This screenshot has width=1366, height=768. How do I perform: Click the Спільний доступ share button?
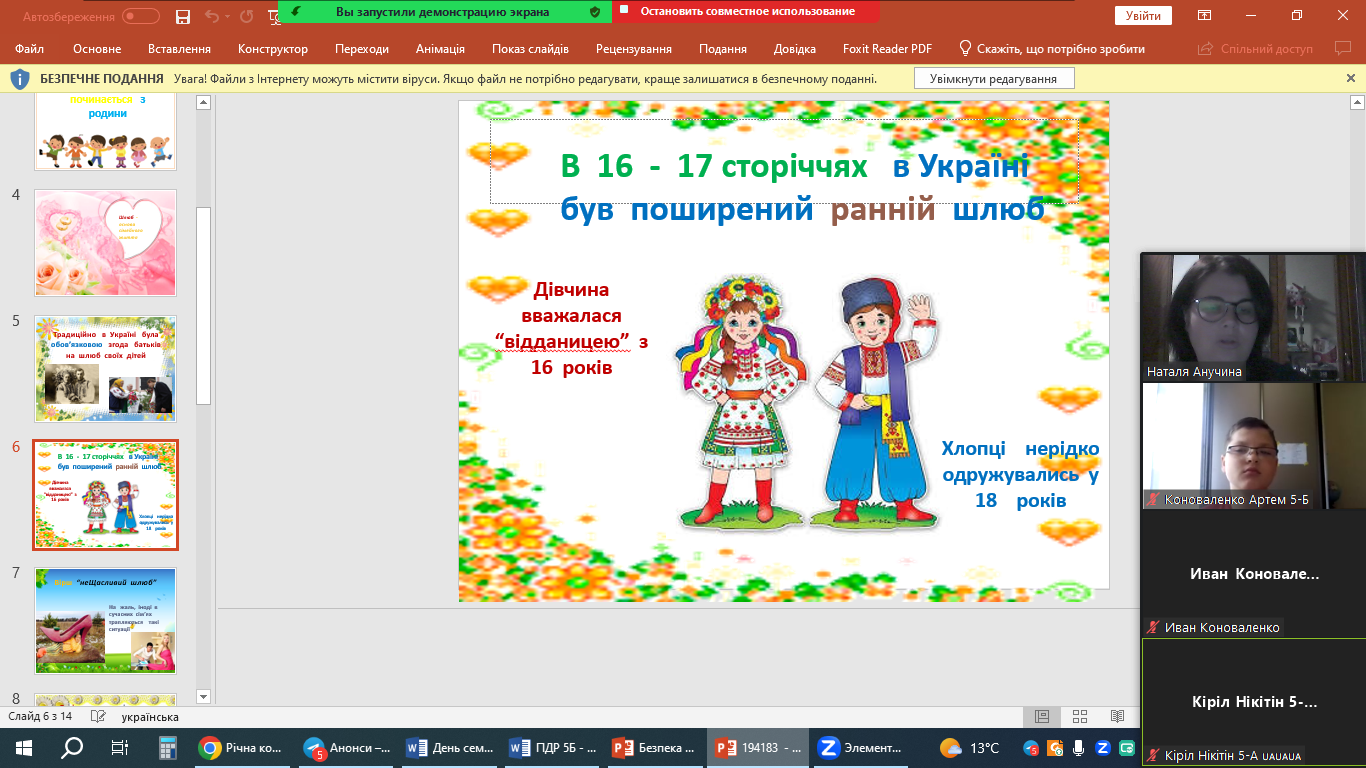pyautogui.click(x=1254, y=49)
